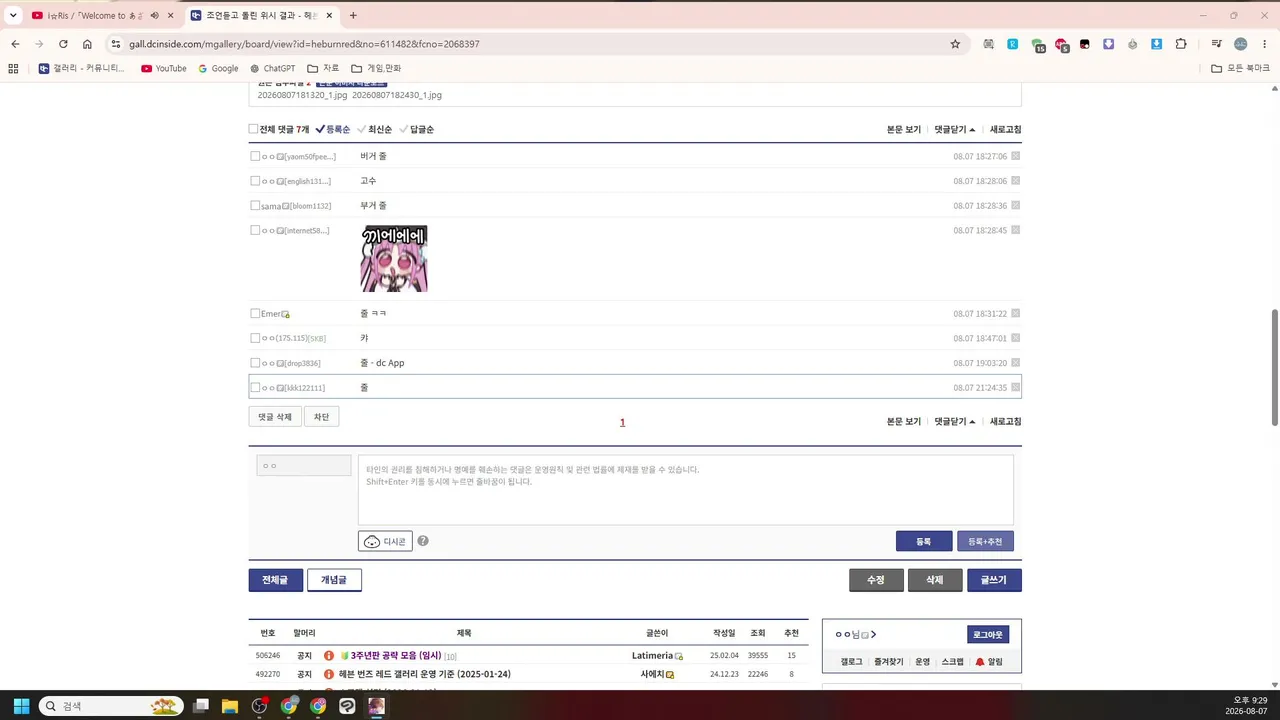Collapse comments with top 댓글닫기 toggle
This screenshot has height=720, width=1280.
pyautogui.click(x=955, y=129)
